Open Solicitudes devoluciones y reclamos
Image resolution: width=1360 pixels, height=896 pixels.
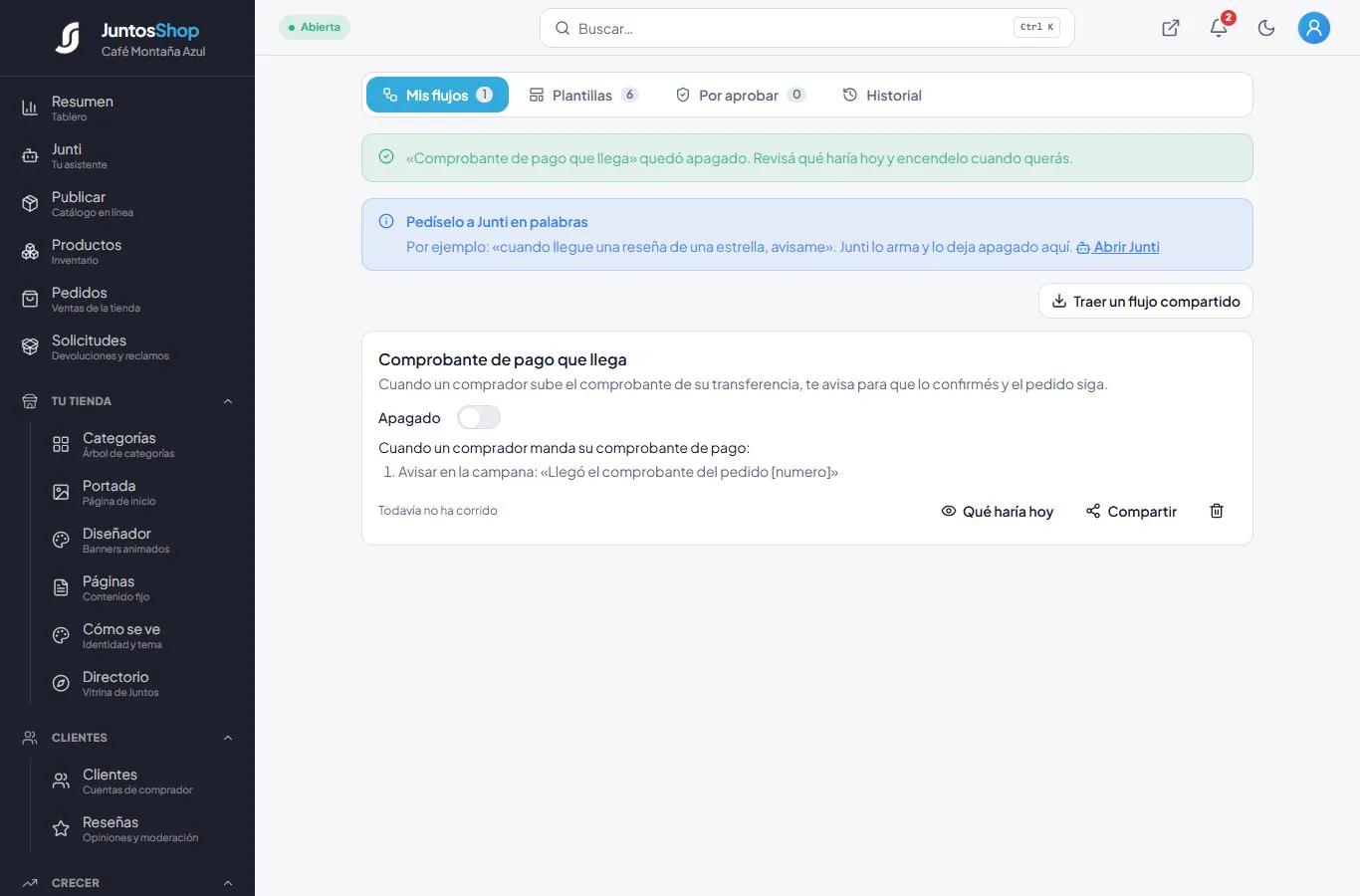pos(127,346)
